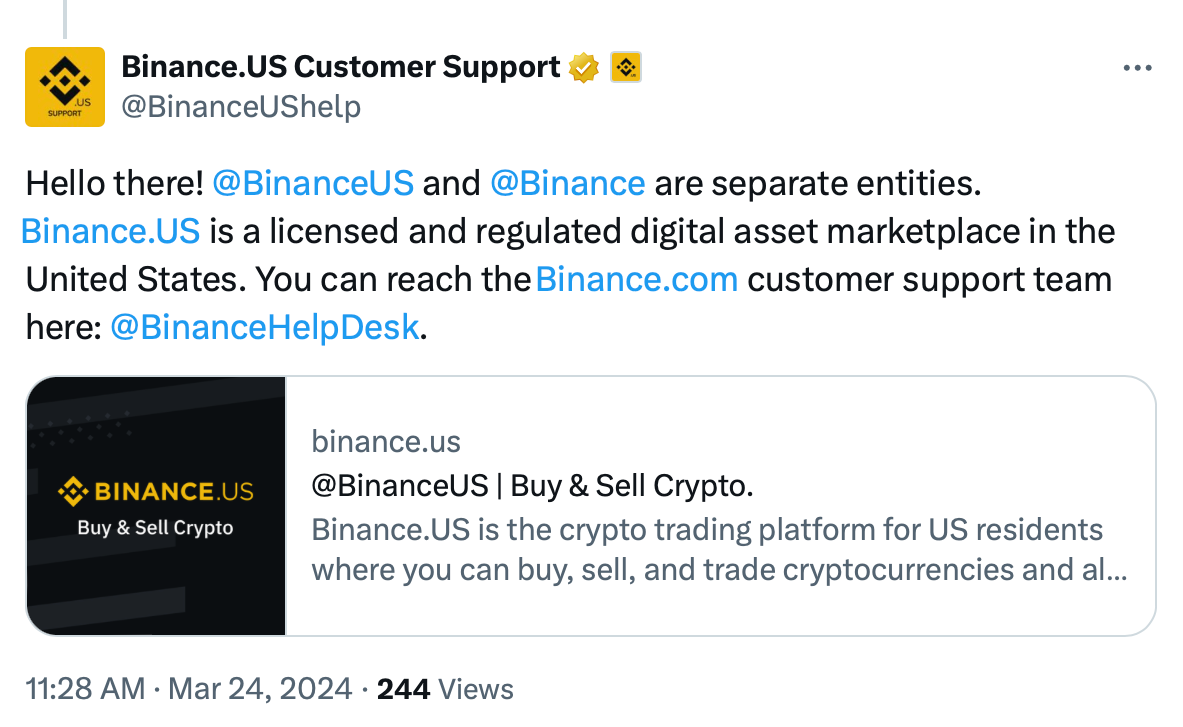Open the Binance.US Customer Support profile name
The width and height of the screenshot is (1183, 727).
click(340, 67)
